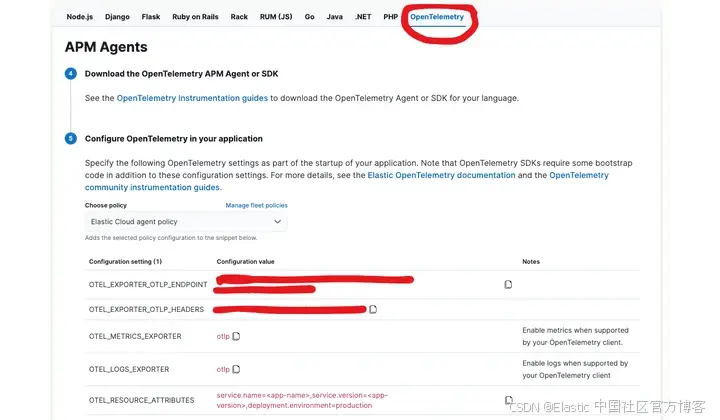This screenshot has width=720, height=420.
Task: Click the service.name resource attributes value
Action: (x=302, y=400)
